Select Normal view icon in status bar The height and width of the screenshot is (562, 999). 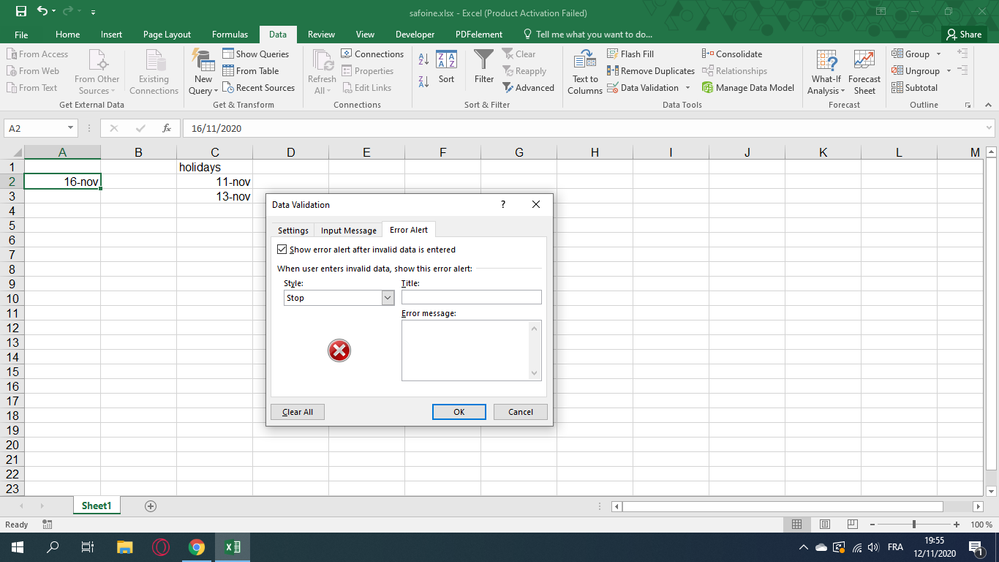click(x=796, y=524)
